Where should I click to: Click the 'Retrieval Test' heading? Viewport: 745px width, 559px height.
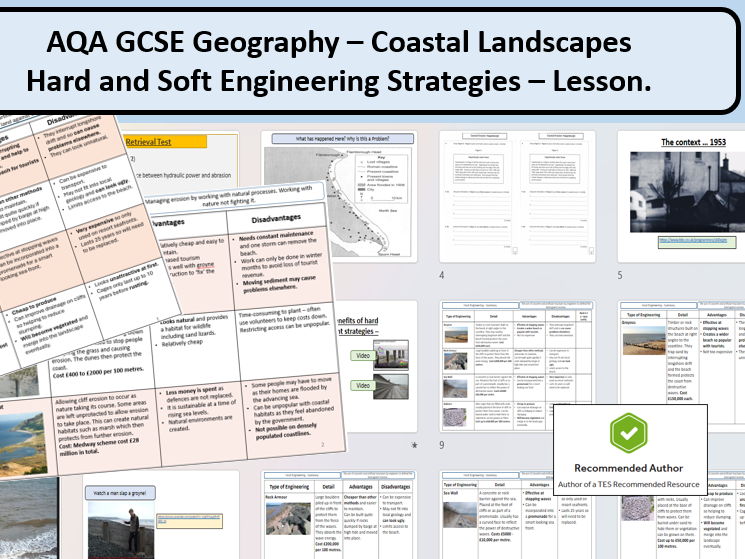tap(148, 142)
